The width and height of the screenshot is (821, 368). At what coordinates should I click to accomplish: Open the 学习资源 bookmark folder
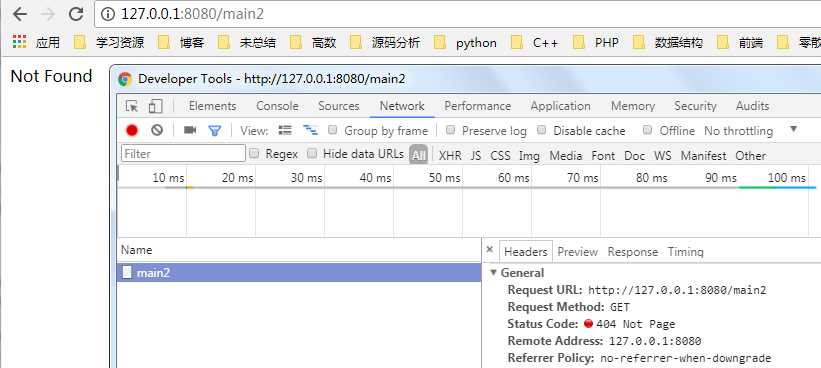click(x=109, y=42)
